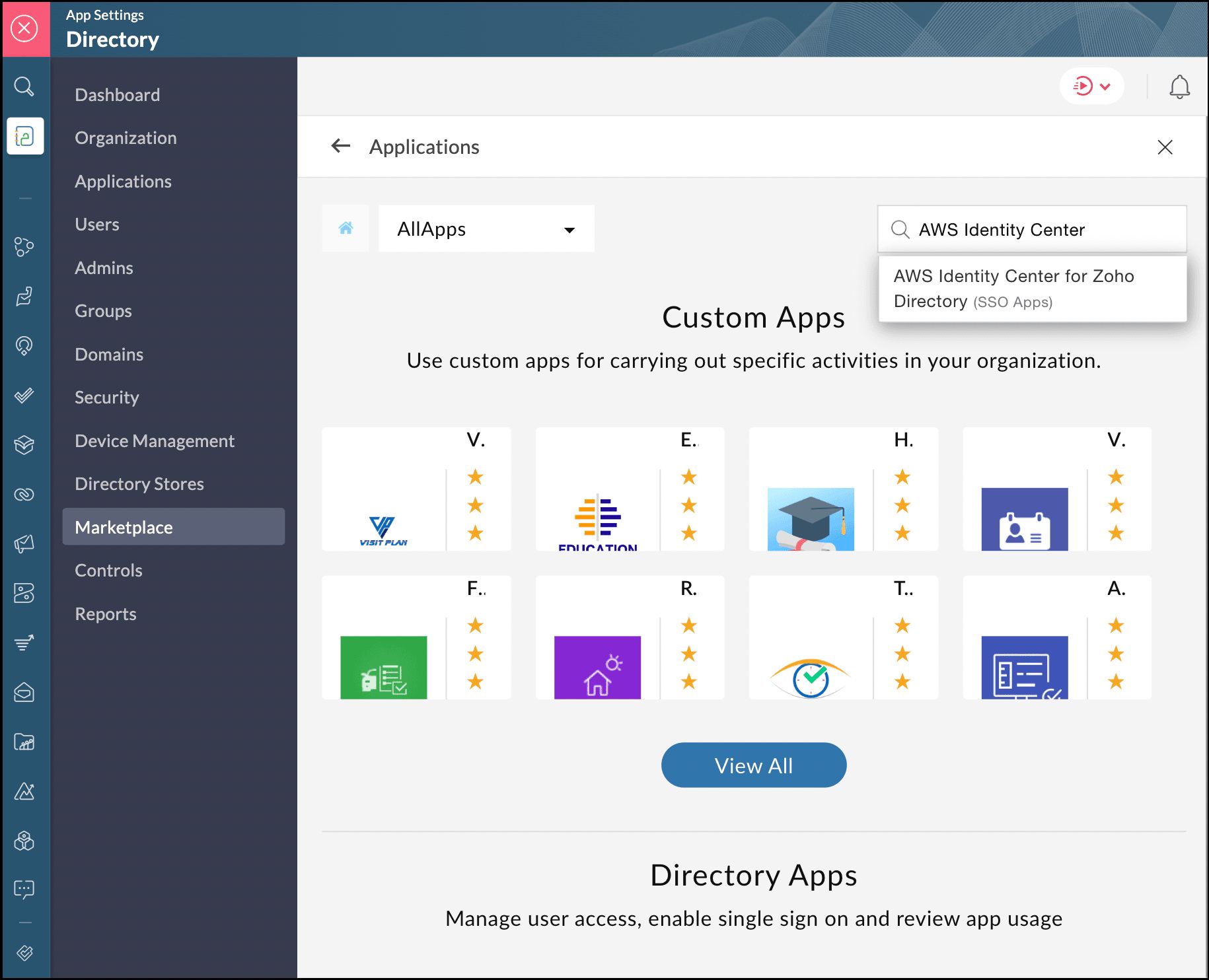
Task: Open the Users section
Action: click(x=97, y=225)
